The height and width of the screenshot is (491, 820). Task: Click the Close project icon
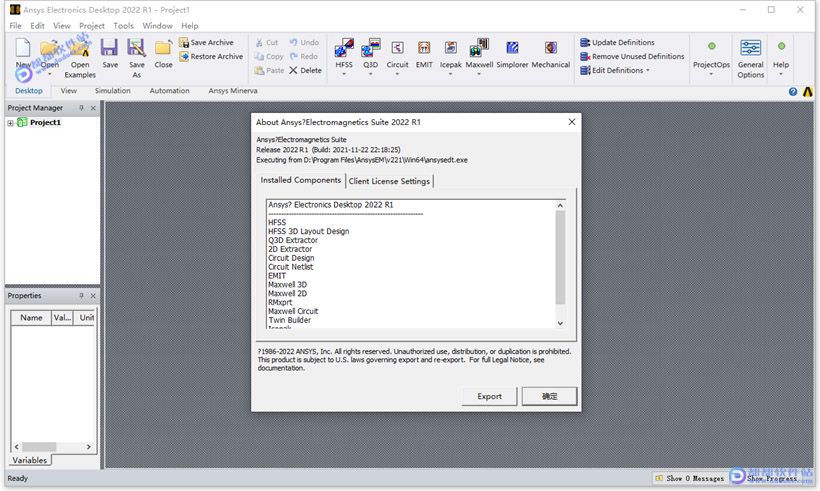point(163,48)
